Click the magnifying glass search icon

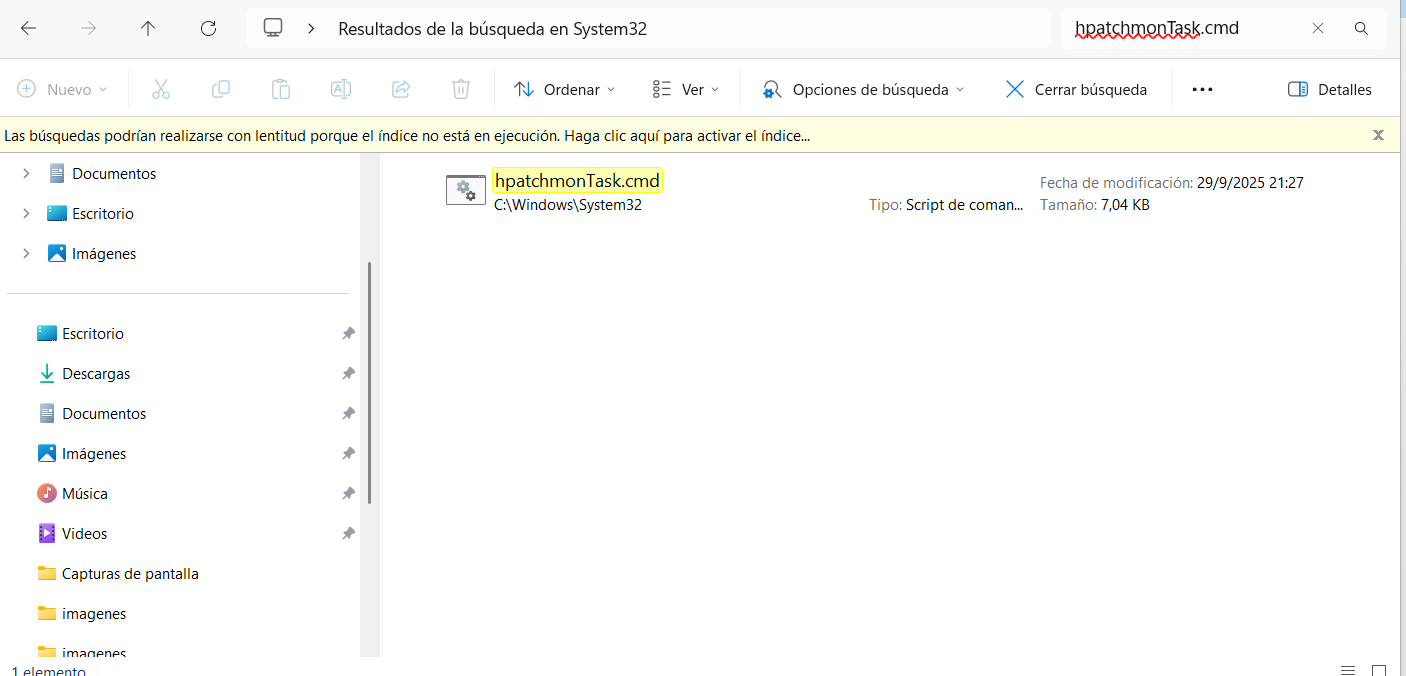coord(1361,29)
